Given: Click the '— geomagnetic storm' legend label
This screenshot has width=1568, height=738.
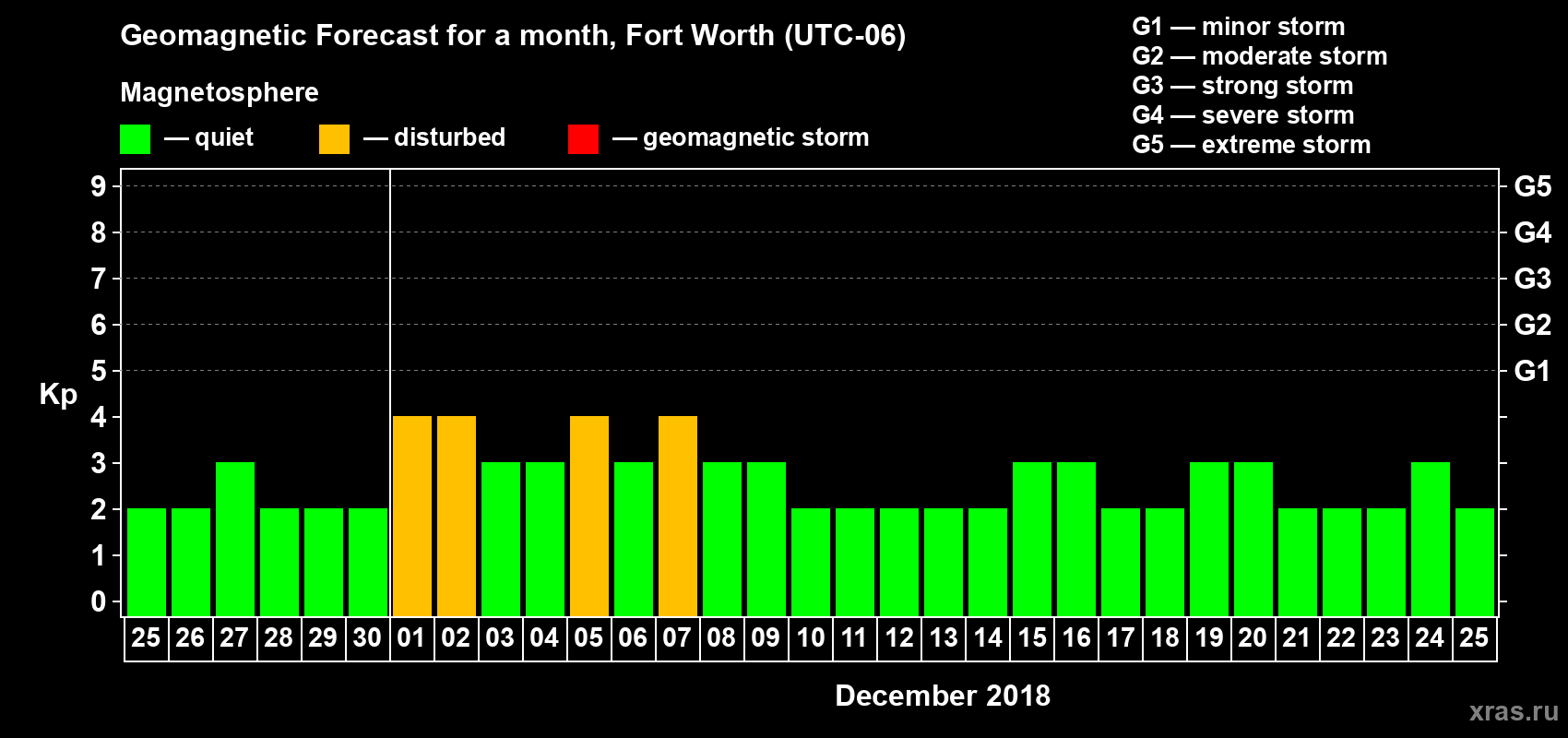Looking at the screenshot, I should pos(741,137).
